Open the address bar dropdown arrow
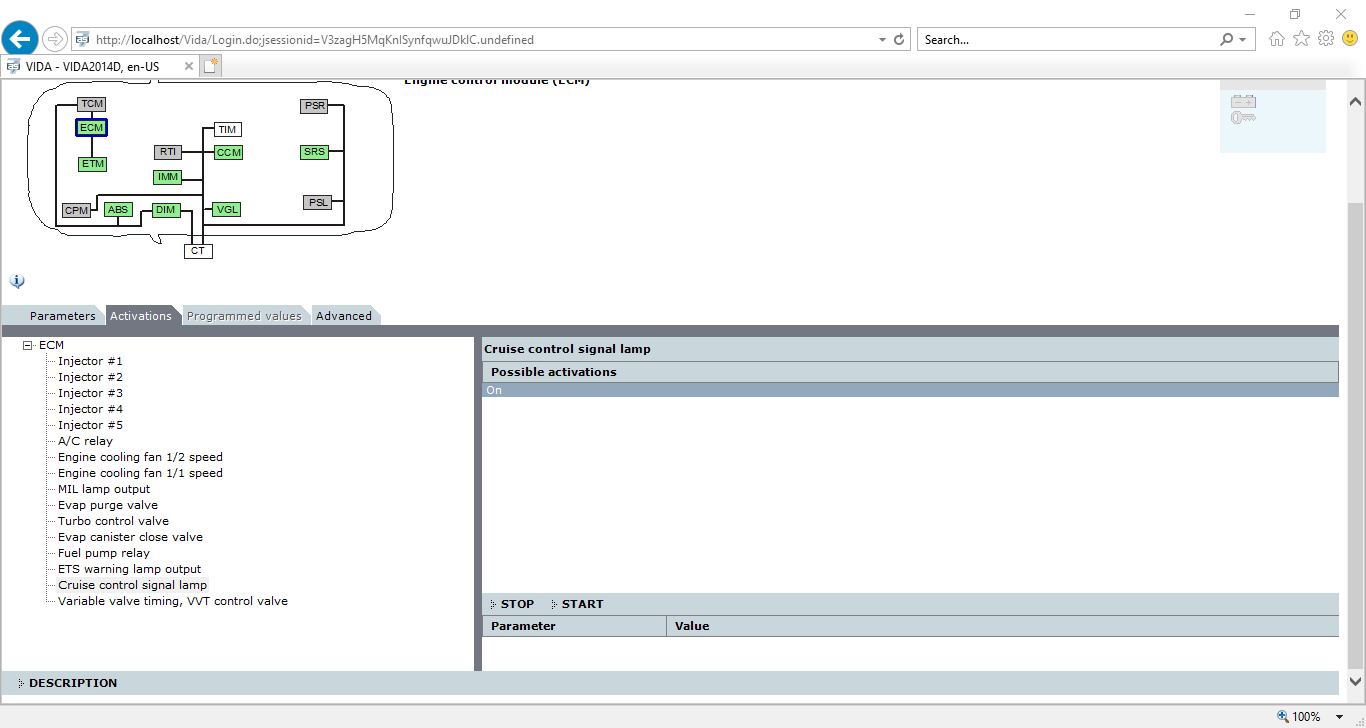The image size is (1366, 728). 882,40
